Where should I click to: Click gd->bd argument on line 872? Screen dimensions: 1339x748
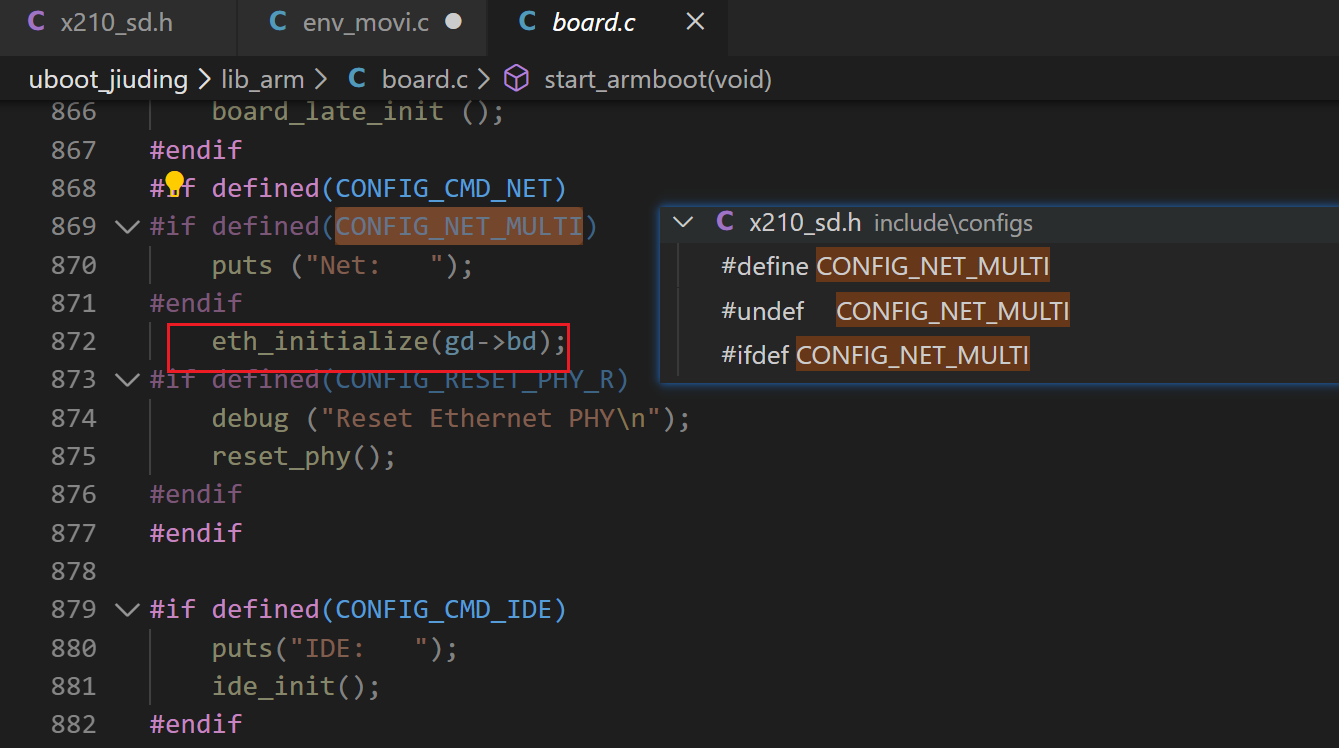pos(490,341)
